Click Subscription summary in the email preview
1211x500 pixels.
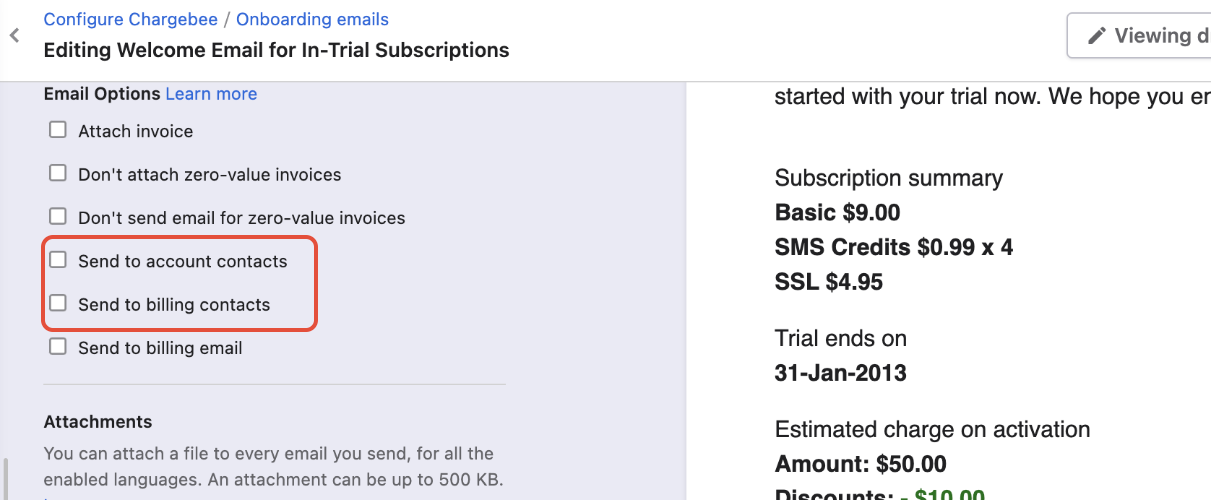pos(888,178)
